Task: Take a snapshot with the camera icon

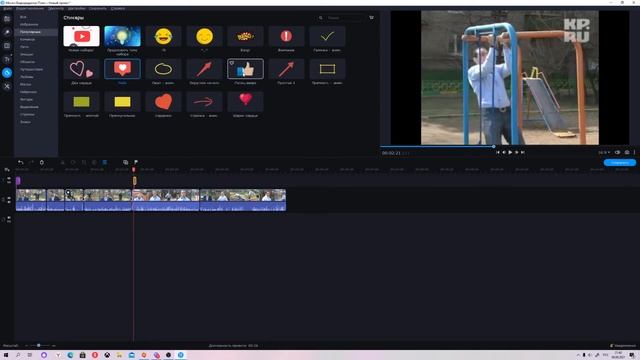Action: point(627,152)
